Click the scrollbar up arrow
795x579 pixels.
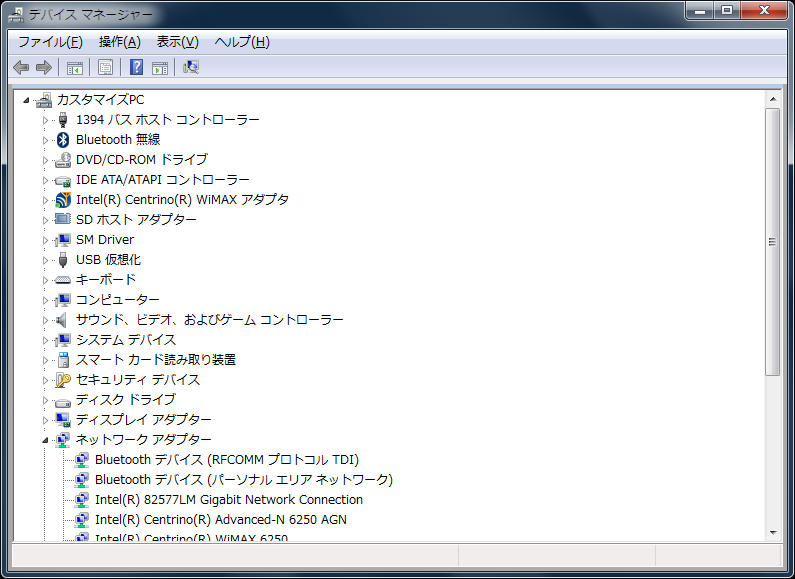[x=773, y=99]
